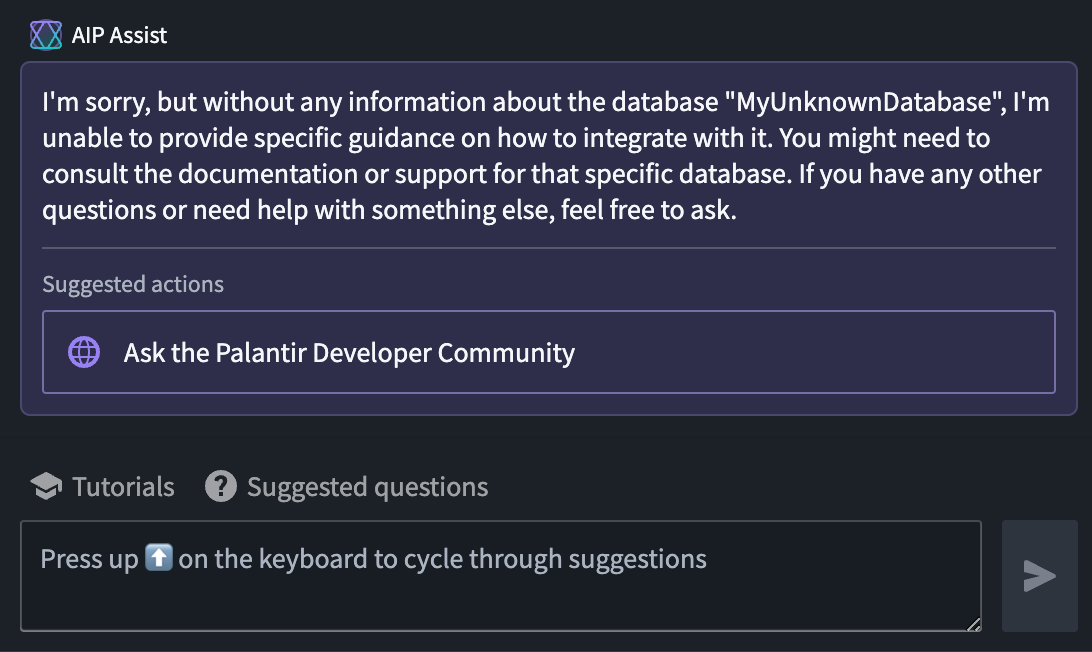Ask the Palantir Developer Community

click(349, 352)
